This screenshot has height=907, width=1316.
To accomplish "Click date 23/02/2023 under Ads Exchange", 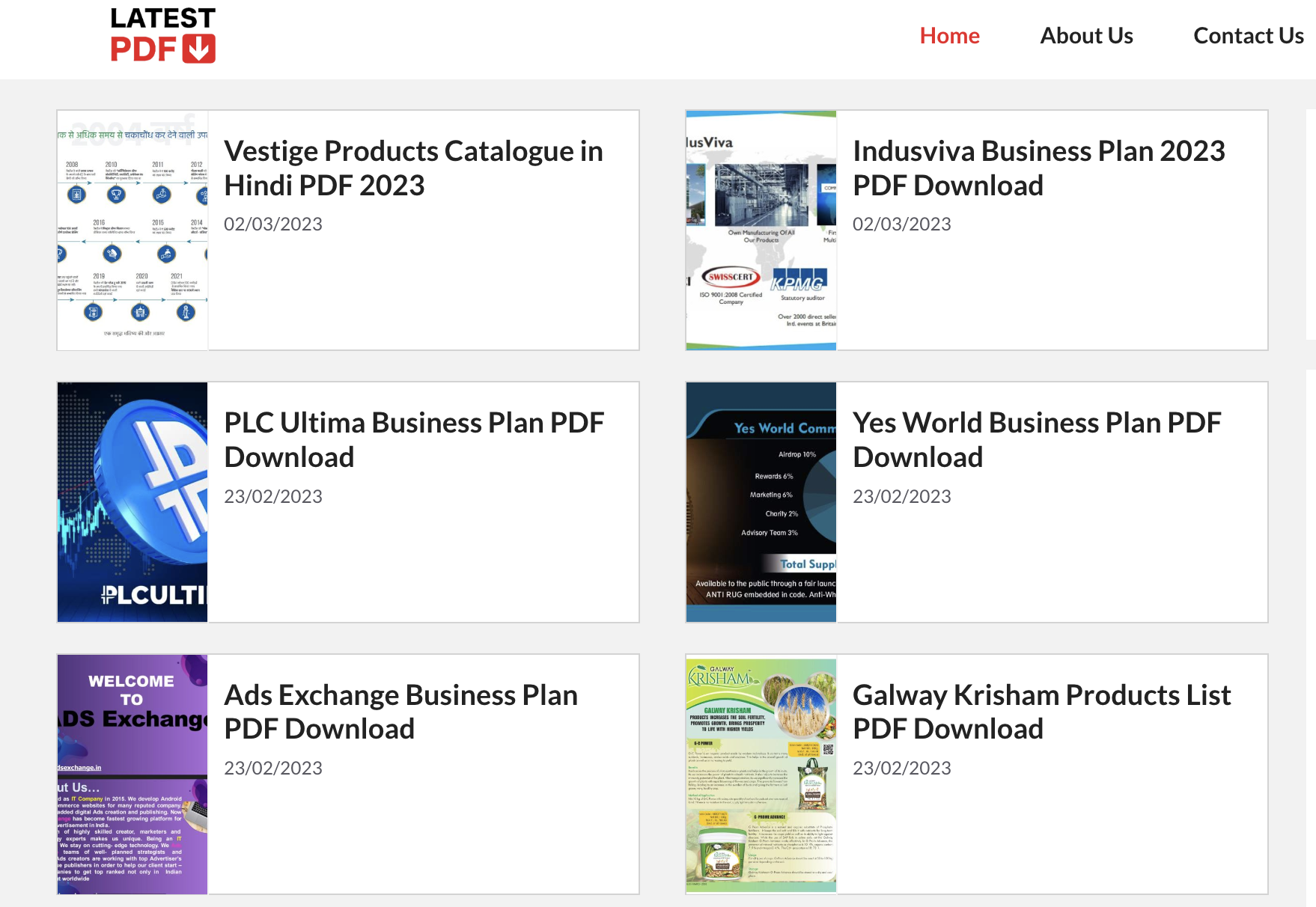I will pyautogui.click(x=273, y=769).
